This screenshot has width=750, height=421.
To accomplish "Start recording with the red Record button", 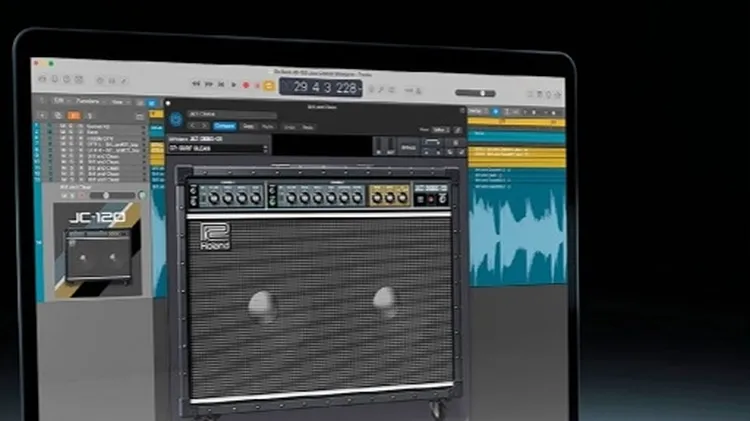I will 246,86.
